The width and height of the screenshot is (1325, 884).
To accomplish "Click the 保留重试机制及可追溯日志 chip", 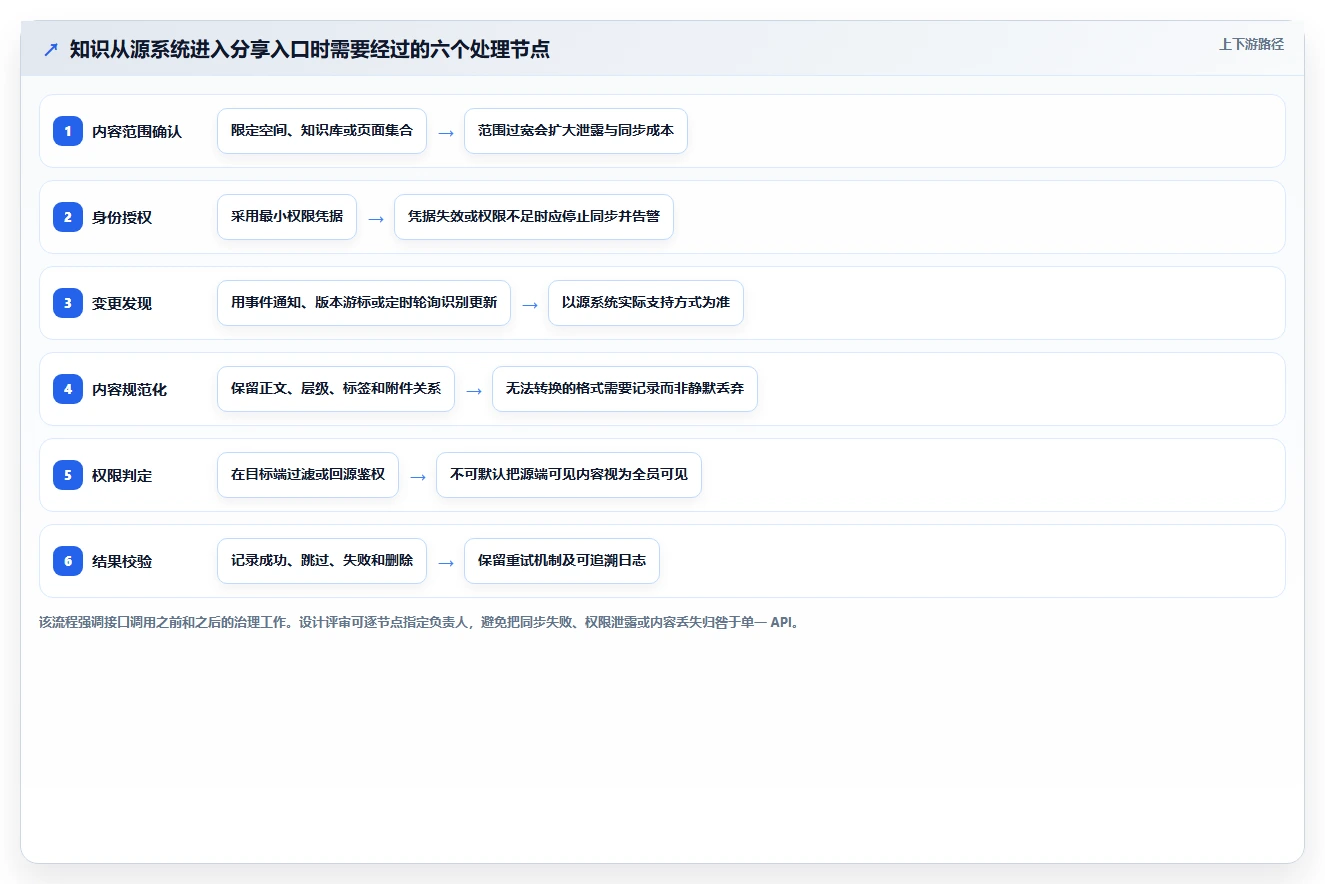I will [562, 561].
